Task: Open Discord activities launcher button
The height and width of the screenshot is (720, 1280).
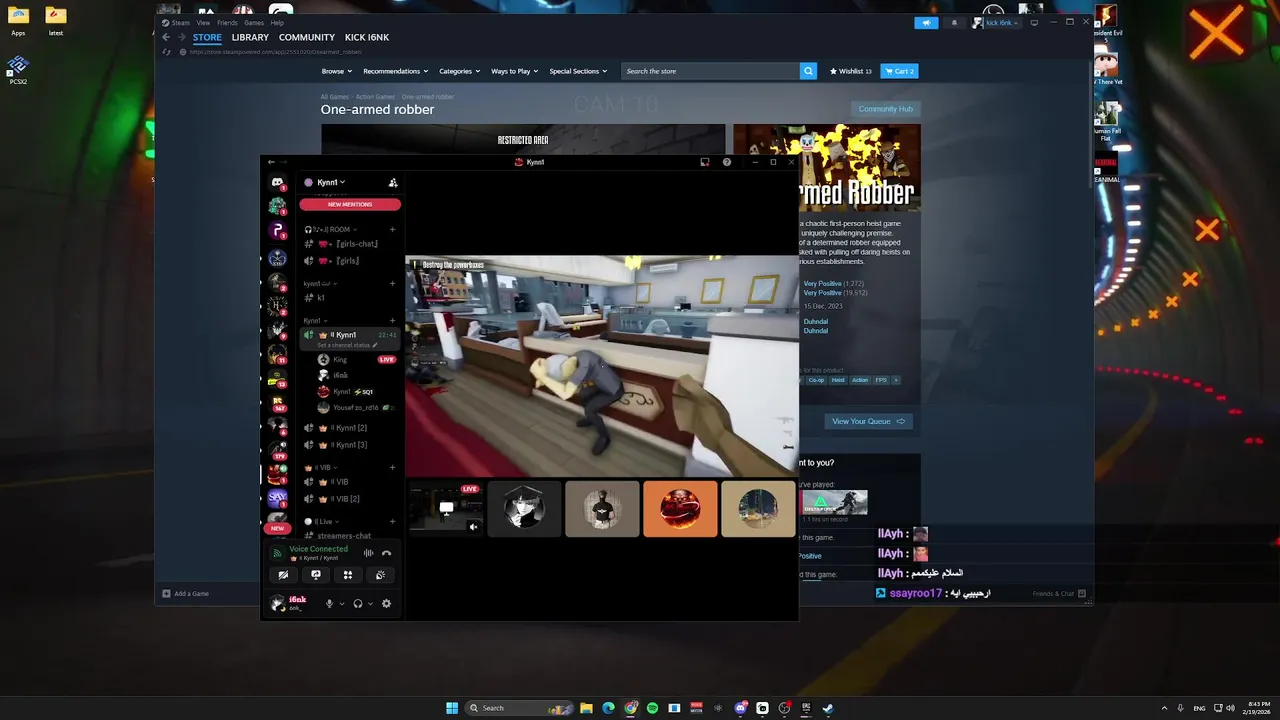Action: pos(348,575)
